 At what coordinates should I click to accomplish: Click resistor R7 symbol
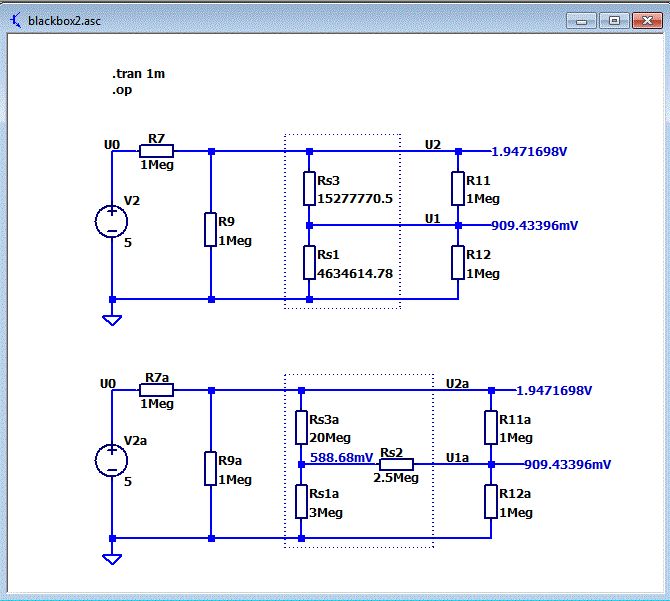click(156, 151)
